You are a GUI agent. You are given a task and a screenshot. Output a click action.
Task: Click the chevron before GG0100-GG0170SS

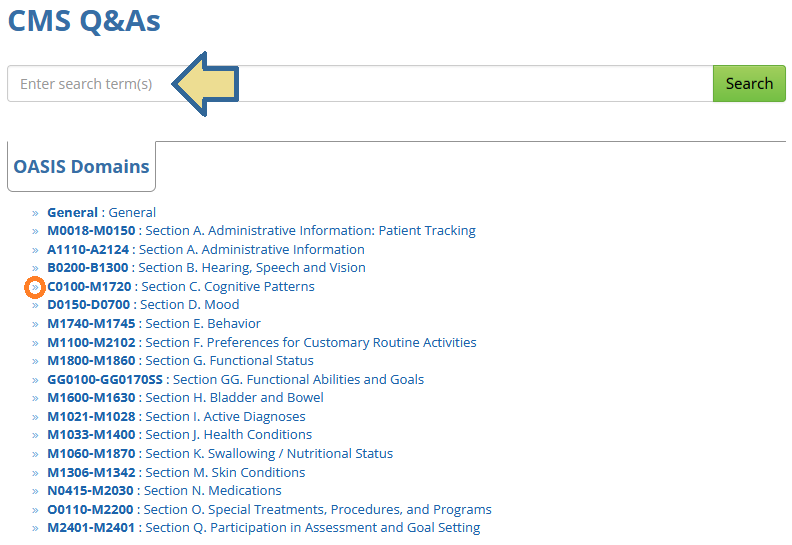35,380
